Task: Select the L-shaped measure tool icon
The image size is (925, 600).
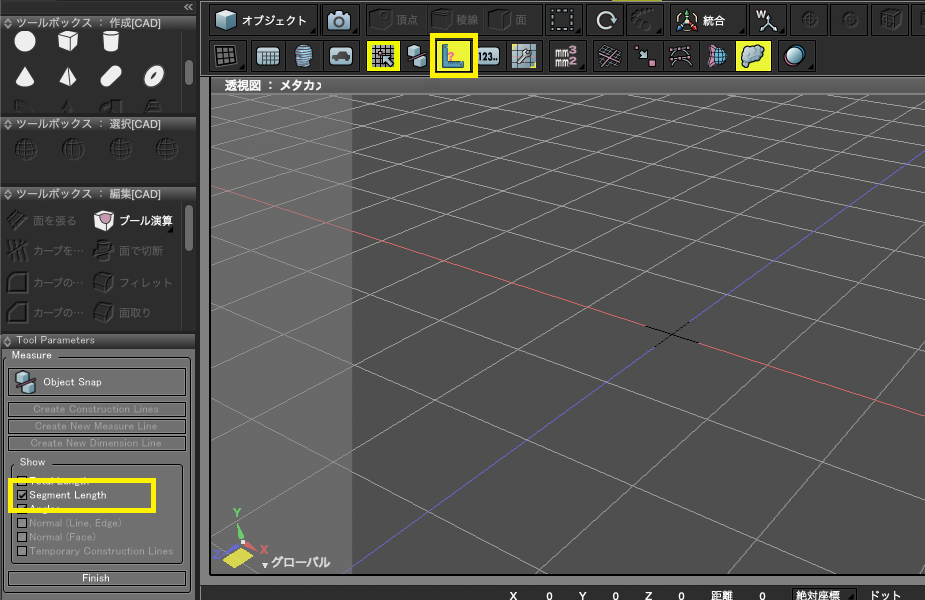Action: click(453, 56)
